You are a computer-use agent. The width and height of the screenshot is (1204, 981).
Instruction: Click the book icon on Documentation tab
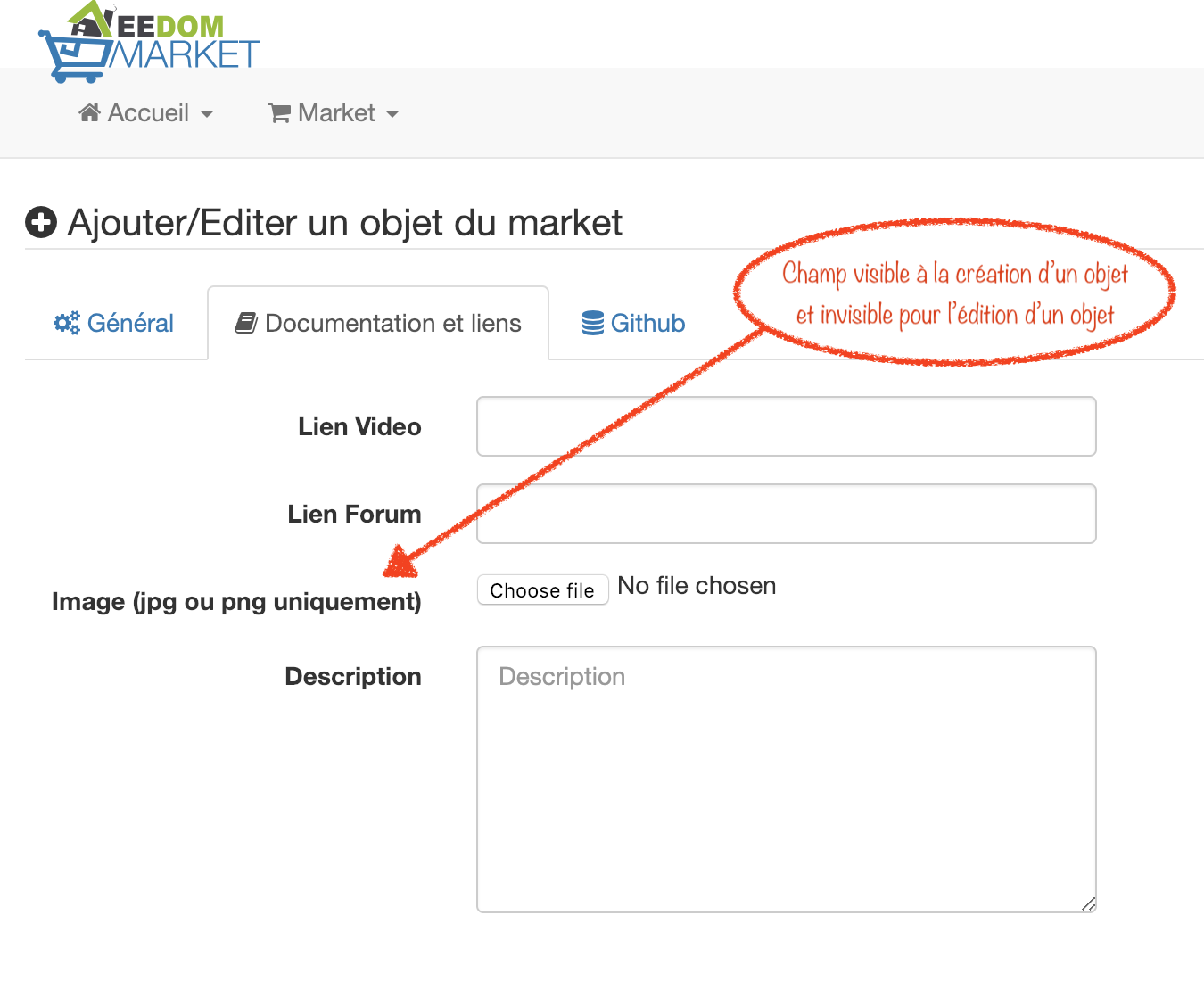tap(246, 323)
